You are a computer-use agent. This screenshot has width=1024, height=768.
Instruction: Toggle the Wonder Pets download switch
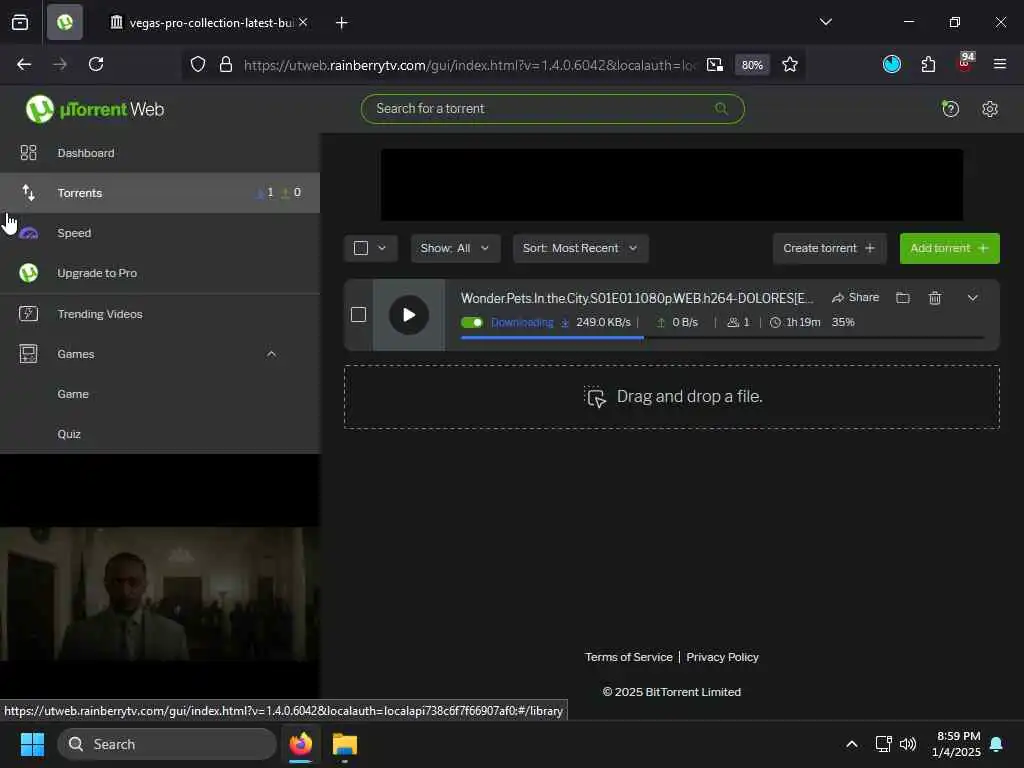tap(472, 323)
